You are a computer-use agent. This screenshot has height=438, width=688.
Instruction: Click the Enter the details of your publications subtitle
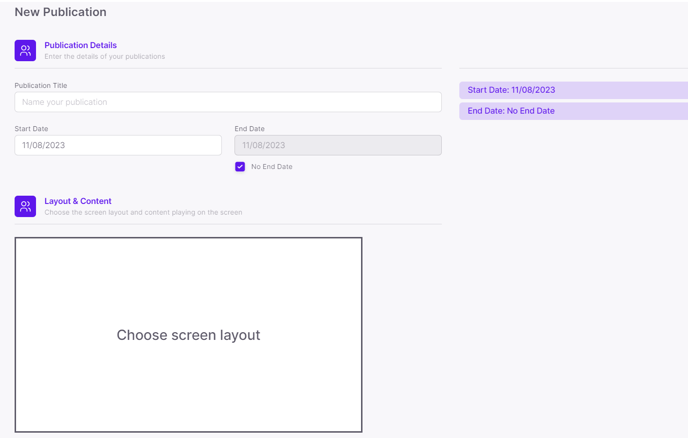coord(104,57)
